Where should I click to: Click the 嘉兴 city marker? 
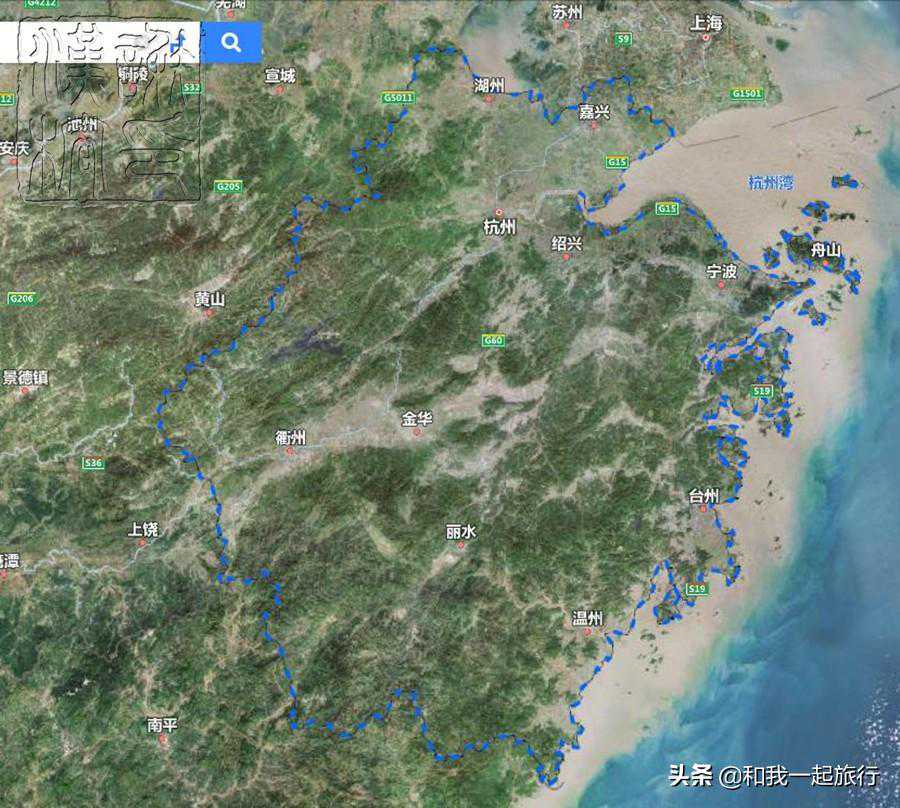594,112
